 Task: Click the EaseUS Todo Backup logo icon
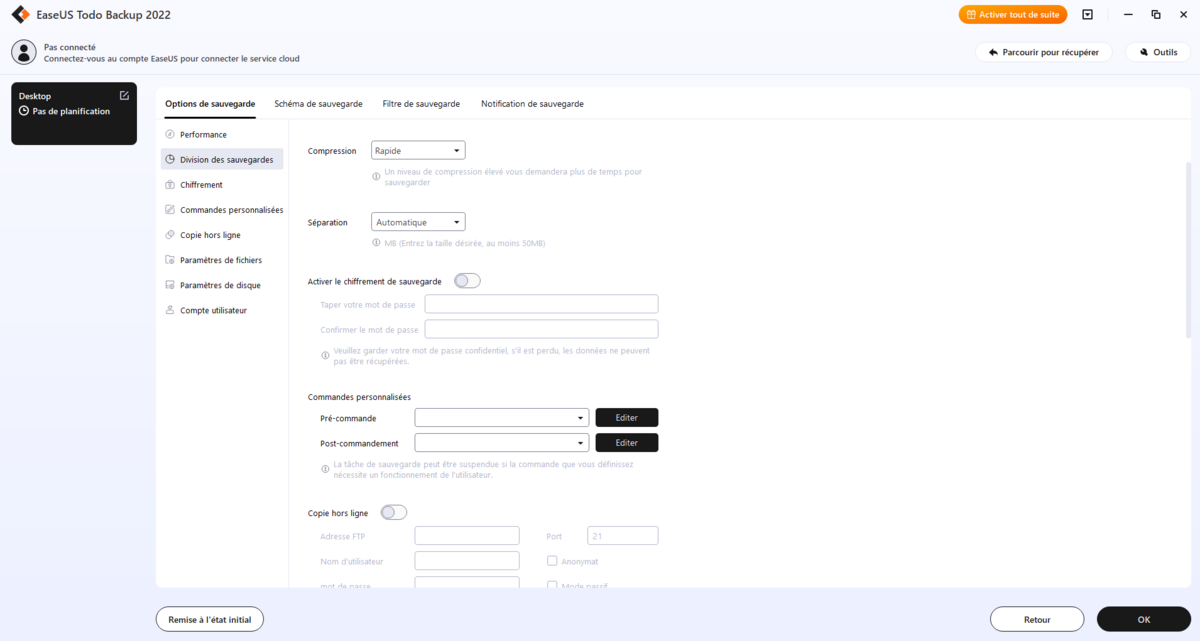(x=19, y=14)
